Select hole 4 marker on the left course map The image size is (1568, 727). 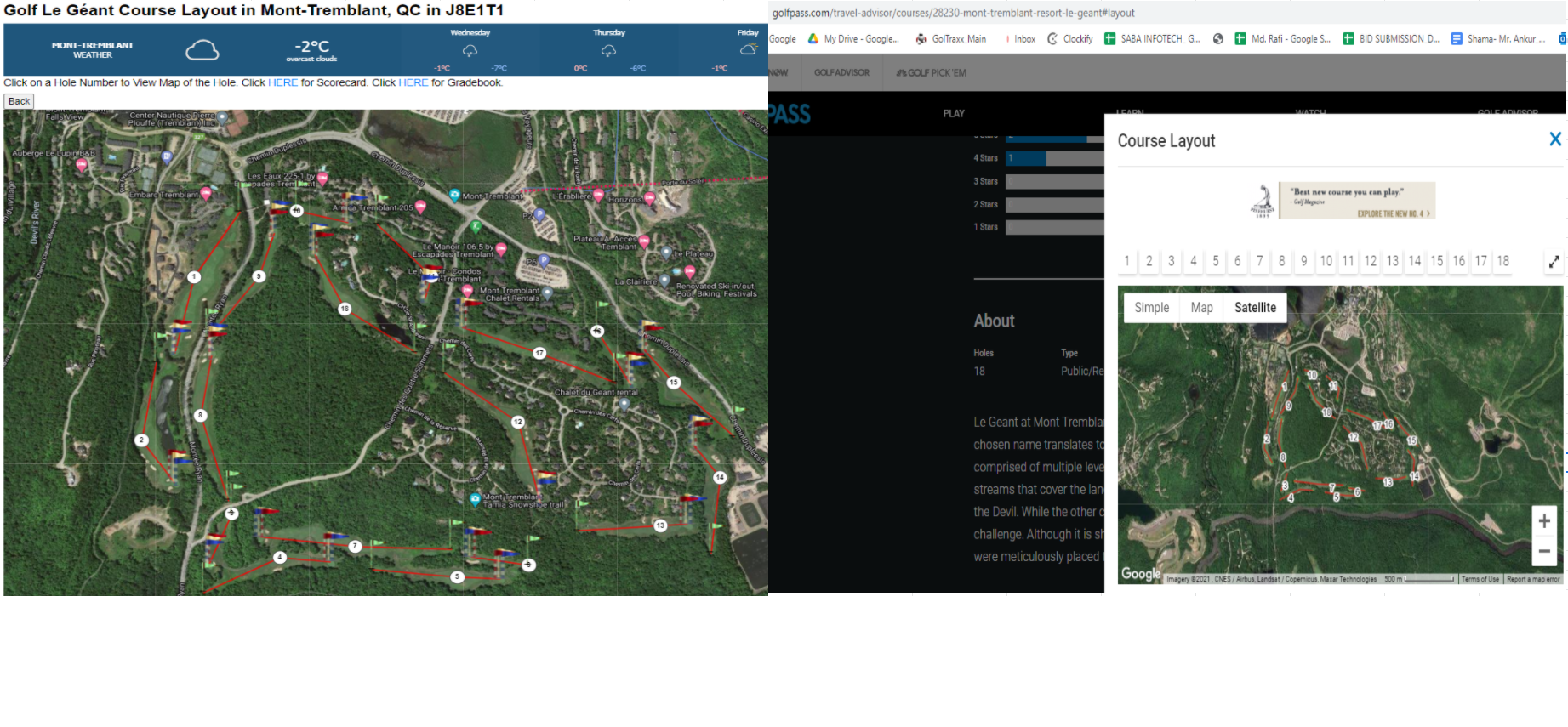point(280,557)
